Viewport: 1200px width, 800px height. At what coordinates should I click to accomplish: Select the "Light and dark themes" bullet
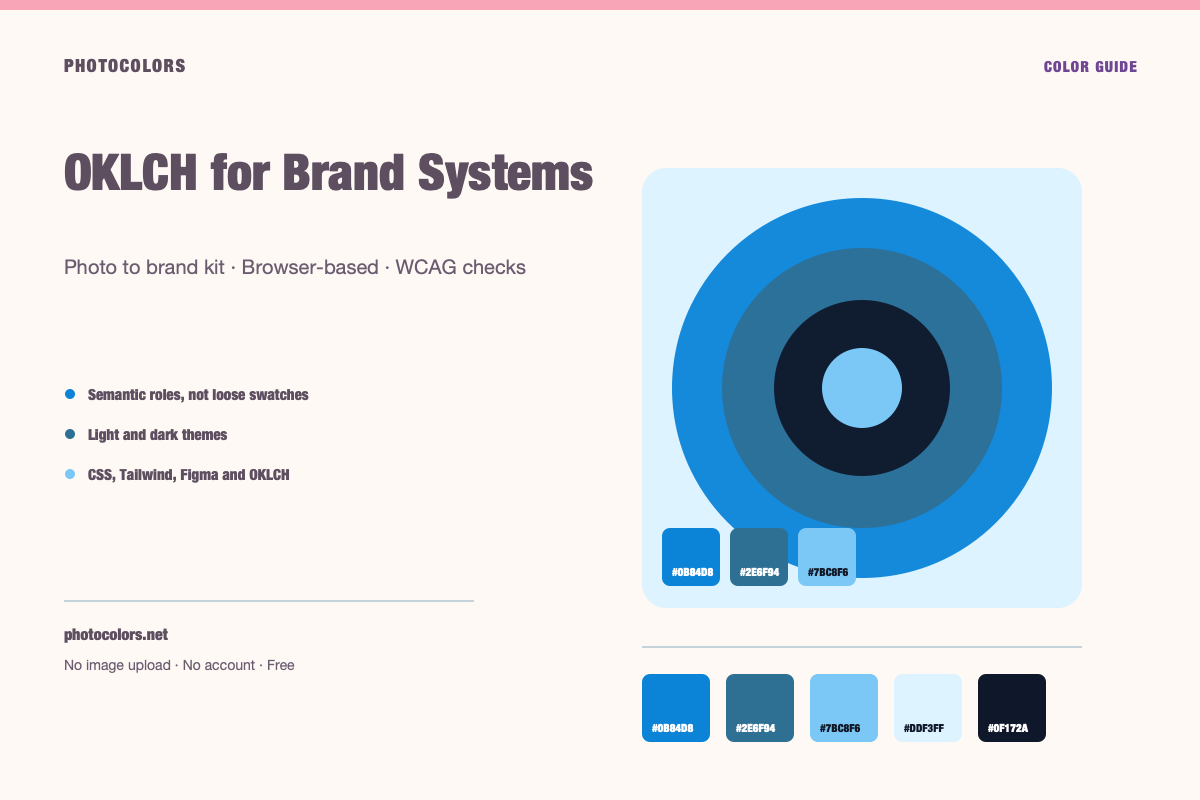pyautogui.click(x=157, y=435)
